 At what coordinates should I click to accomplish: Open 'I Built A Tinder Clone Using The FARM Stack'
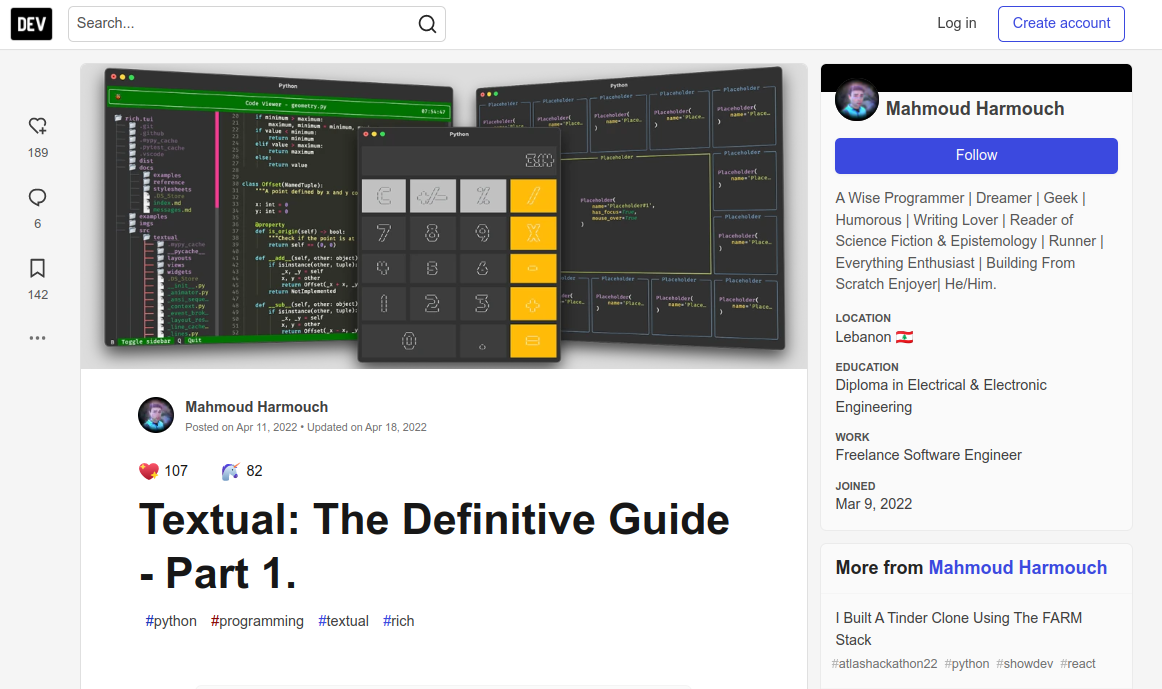958,629
